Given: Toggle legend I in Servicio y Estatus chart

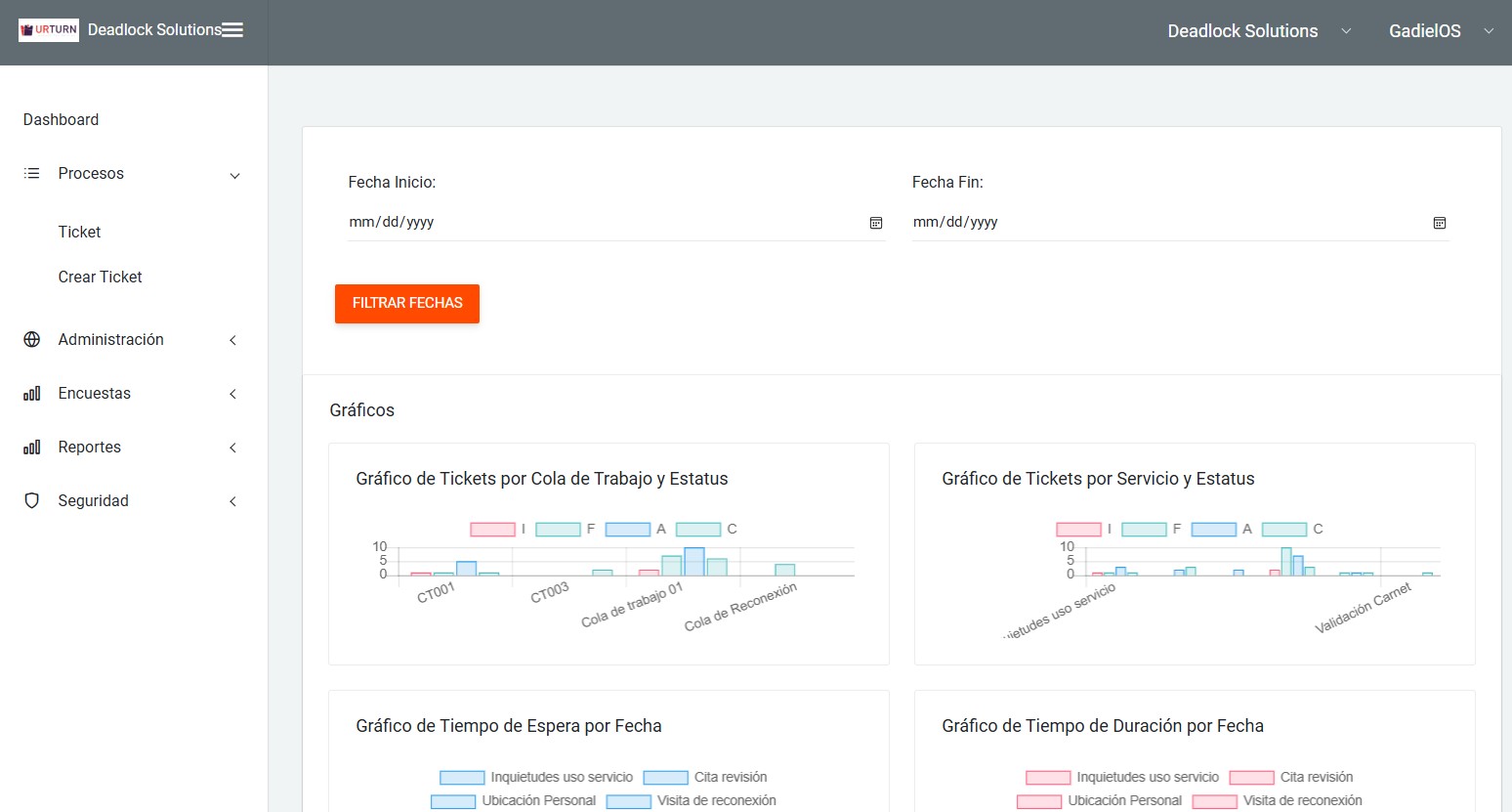Looking at the screenshot, I should [x=1084, y=529].
